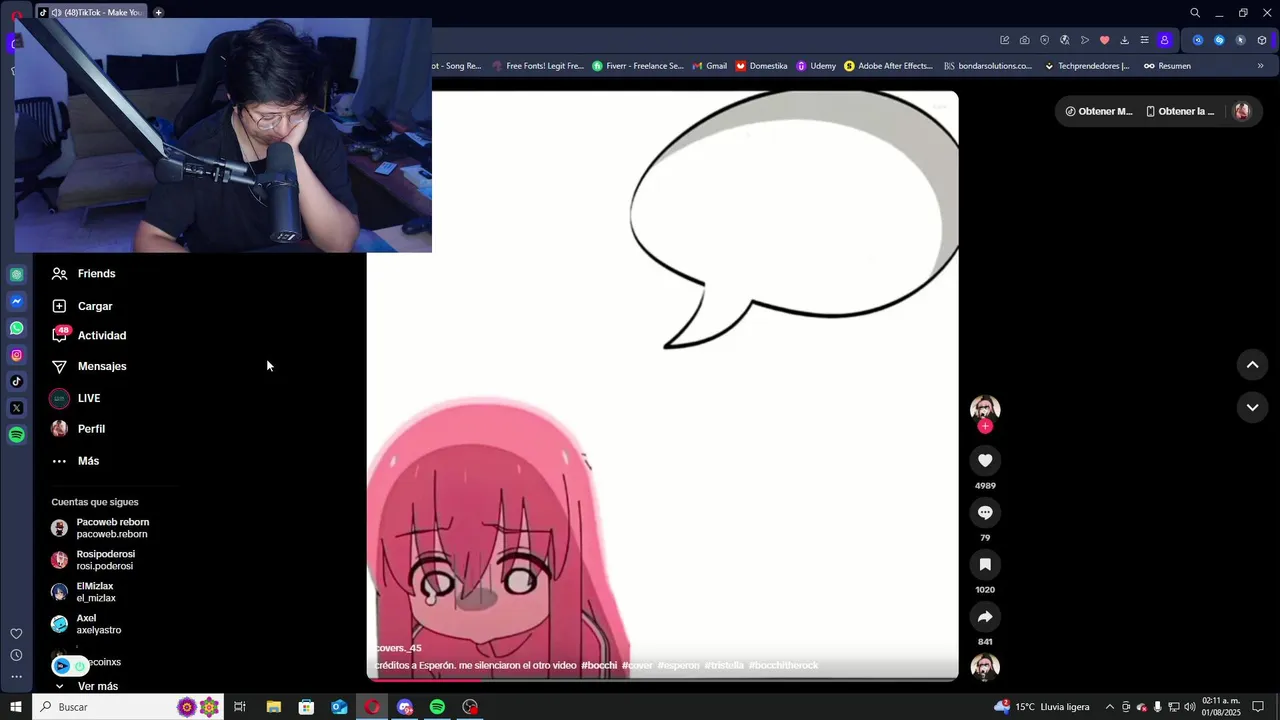Open Perfil page
Image resolution: width=1280 pixels, height=720 pixels.
tap(78, 429)
